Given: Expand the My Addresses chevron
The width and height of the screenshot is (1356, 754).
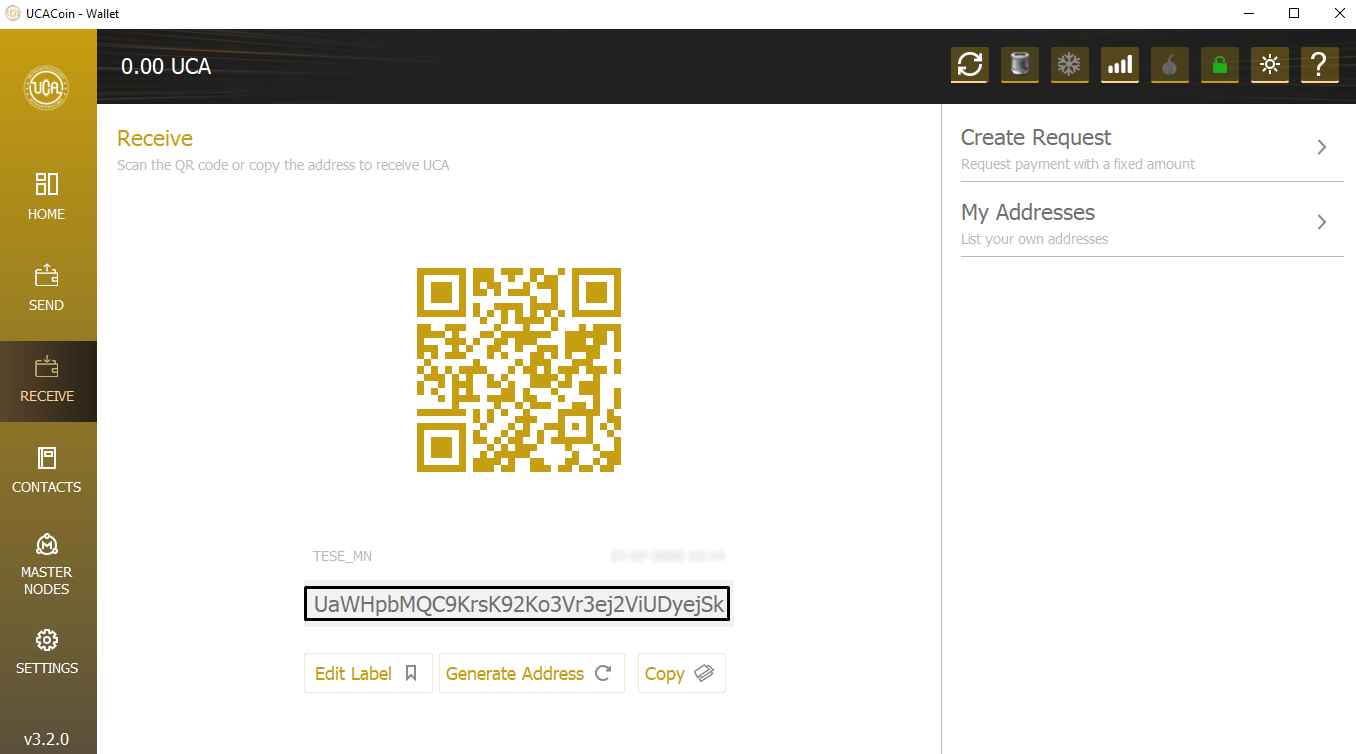Looking at the screenshot, I should tap(1322, 222).
